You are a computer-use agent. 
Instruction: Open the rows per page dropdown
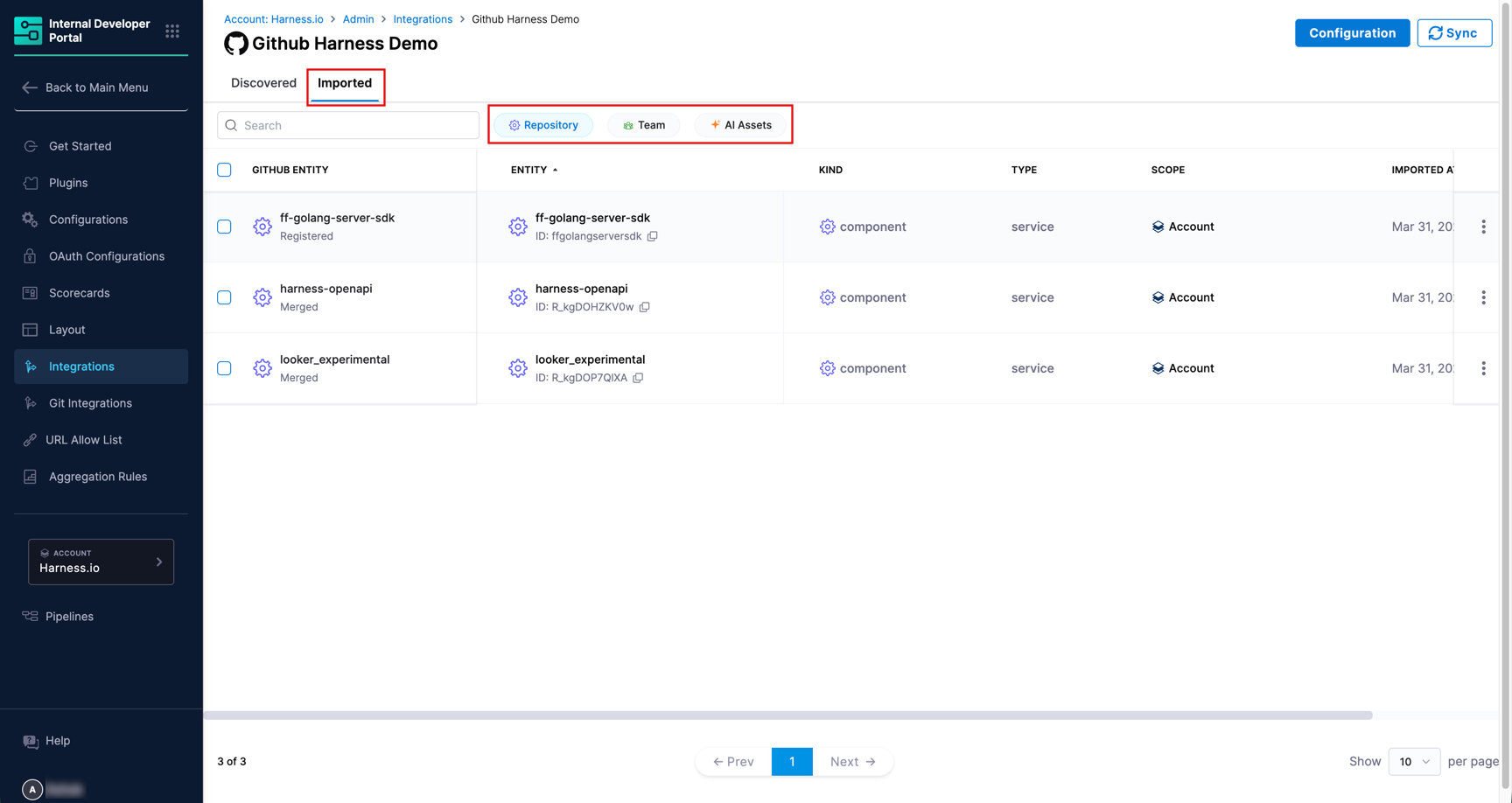[1413, 762]
